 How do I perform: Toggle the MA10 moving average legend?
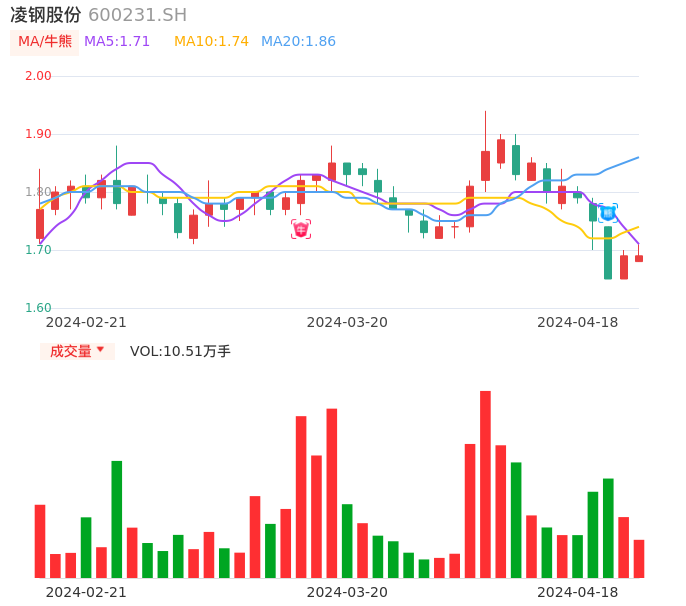211,42
